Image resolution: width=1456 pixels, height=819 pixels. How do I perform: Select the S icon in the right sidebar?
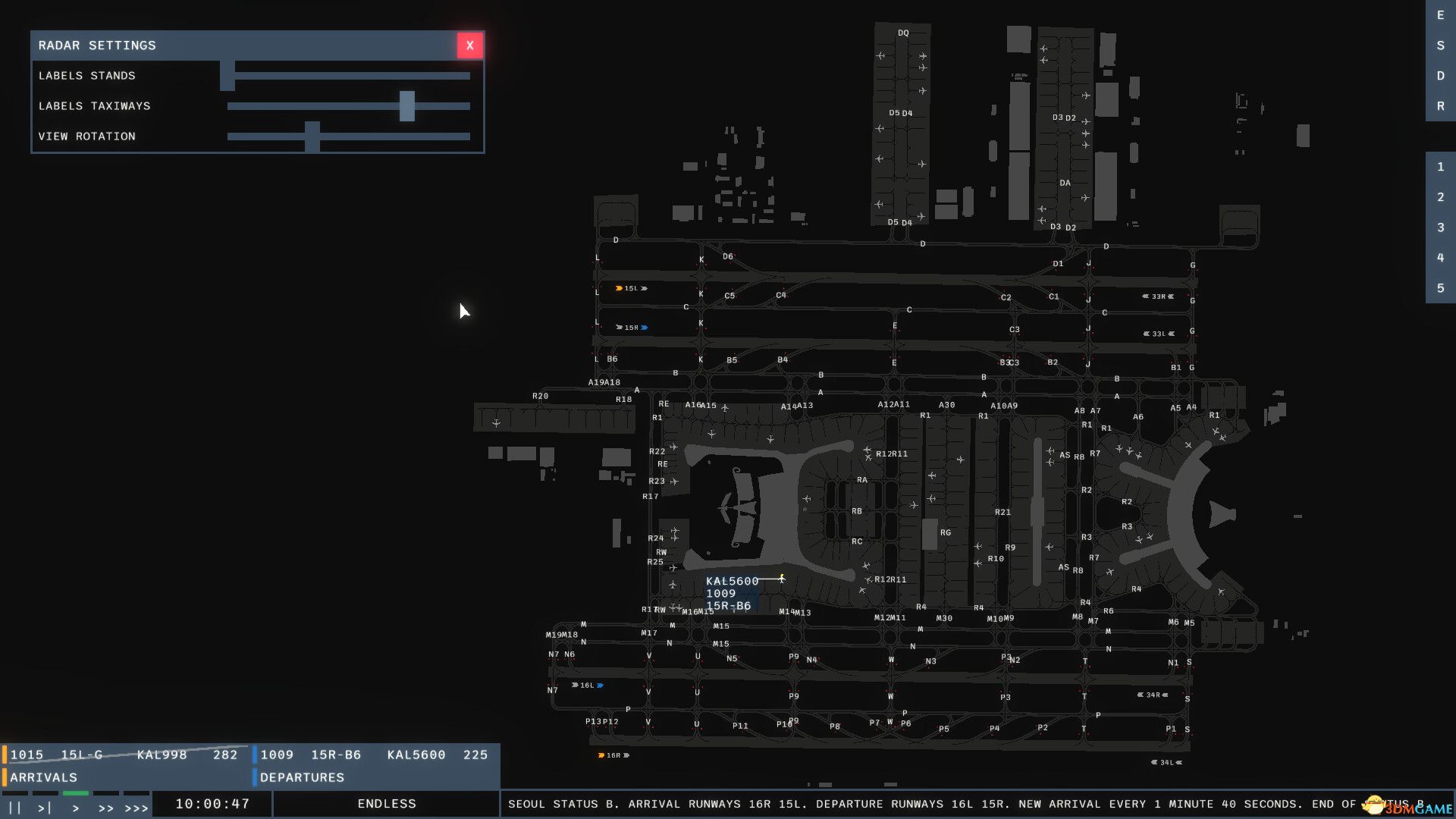[x=1440, y=45]
